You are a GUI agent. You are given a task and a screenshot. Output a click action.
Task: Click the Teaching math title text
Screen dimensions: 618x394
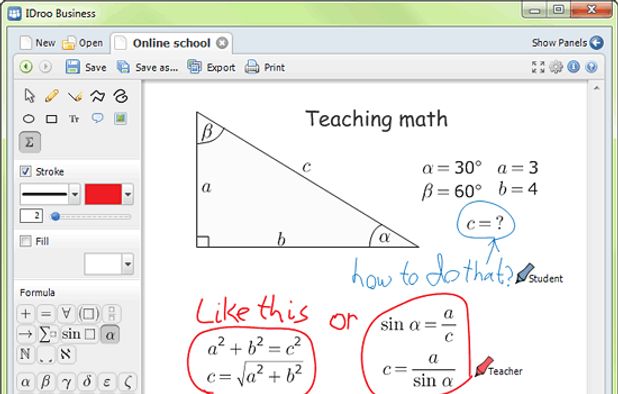(376, 119)
